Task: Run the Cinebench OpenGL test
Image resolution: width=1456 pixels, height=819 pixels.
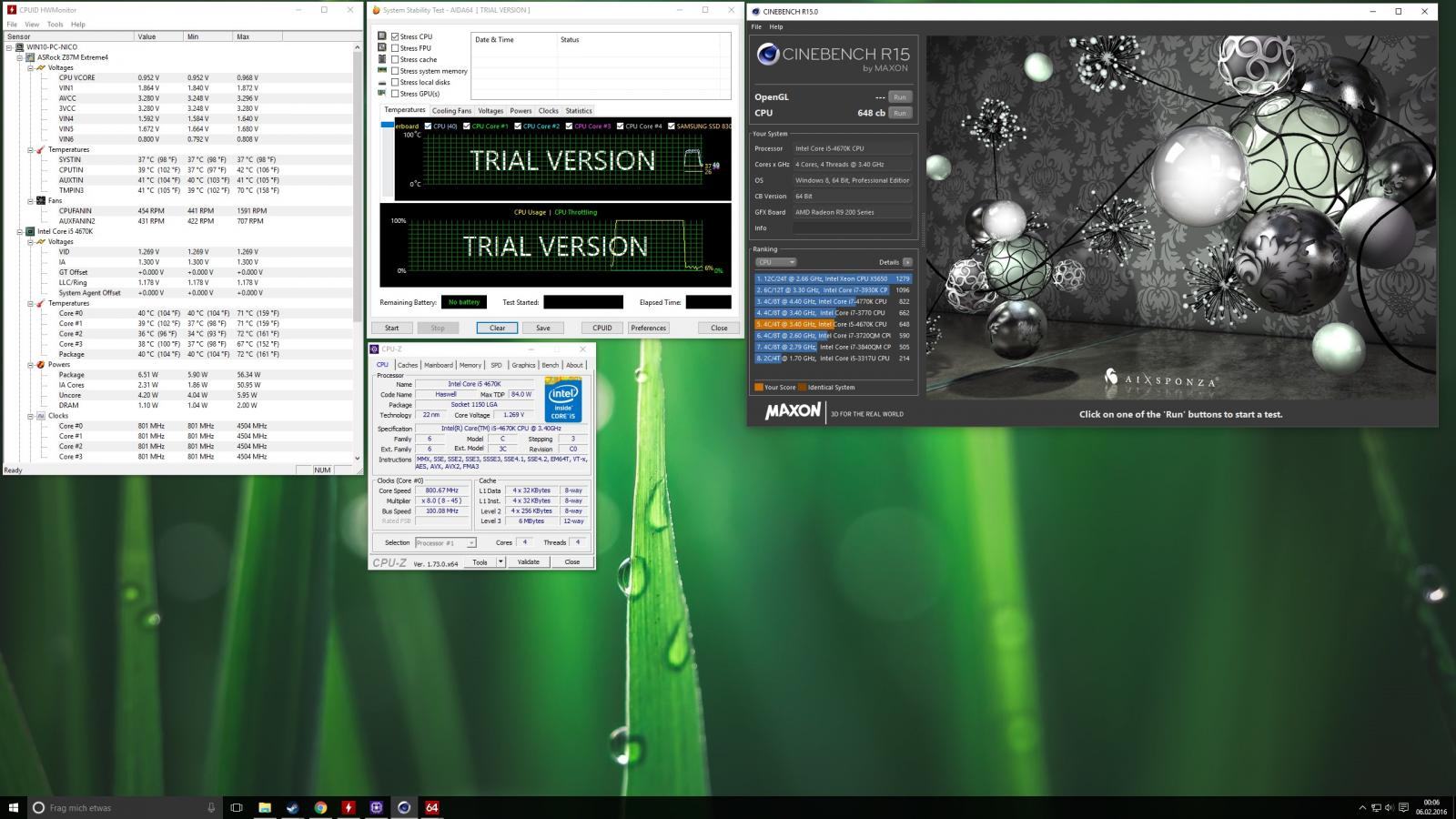Action: (x=899, y=96)
